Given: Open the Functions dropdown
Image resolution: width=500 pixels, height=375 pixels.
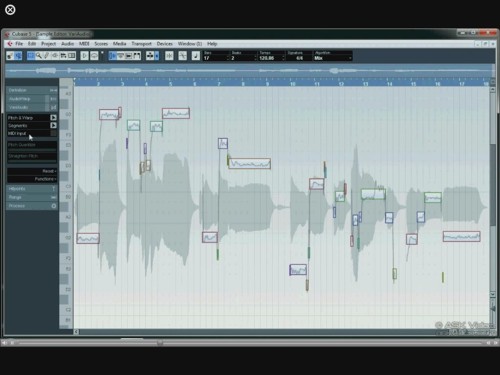Looking at the screenshot, I should coord(32,179).
